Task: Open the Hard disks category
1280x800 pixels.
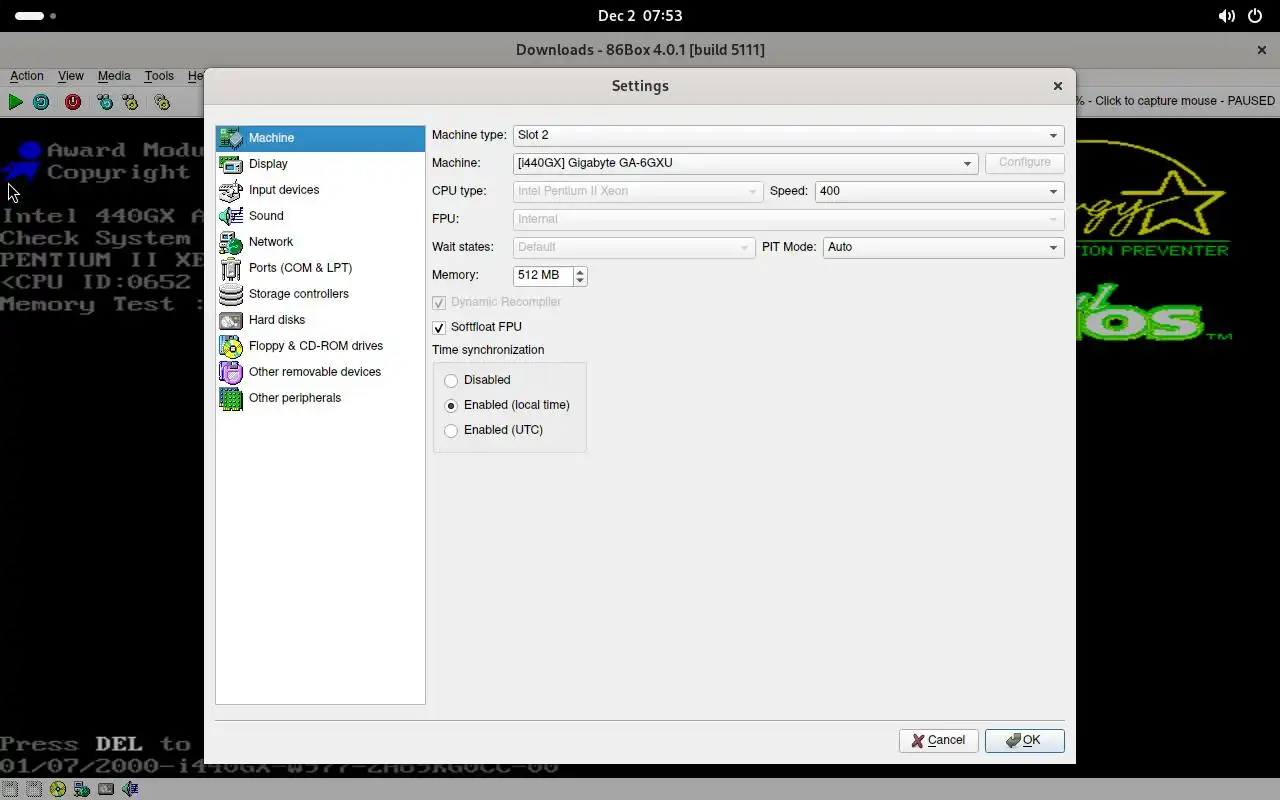Action: (x=320, y=320)
